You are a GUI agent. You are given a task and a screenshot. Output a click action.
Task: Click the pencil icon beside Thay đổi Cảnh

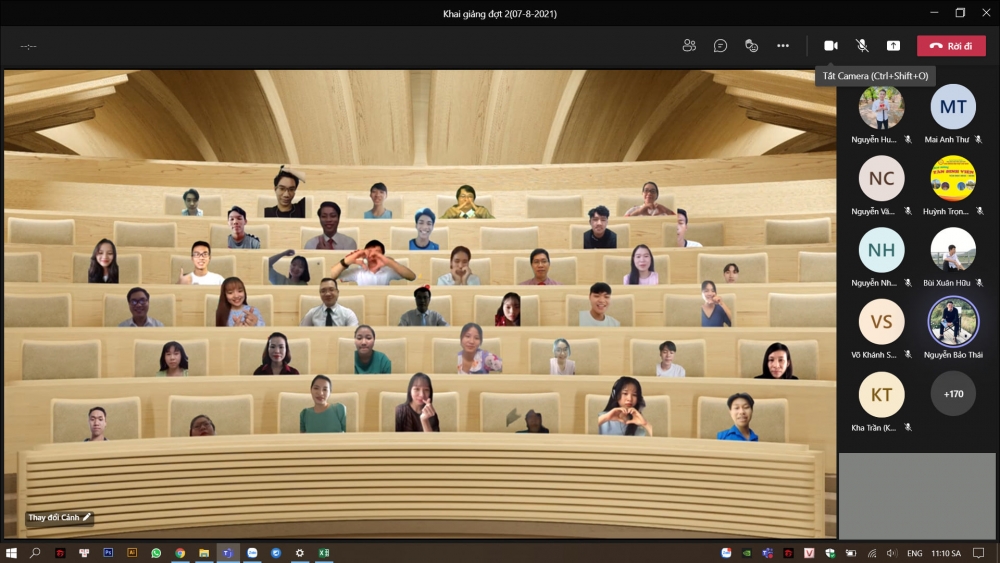coord(87,517)
